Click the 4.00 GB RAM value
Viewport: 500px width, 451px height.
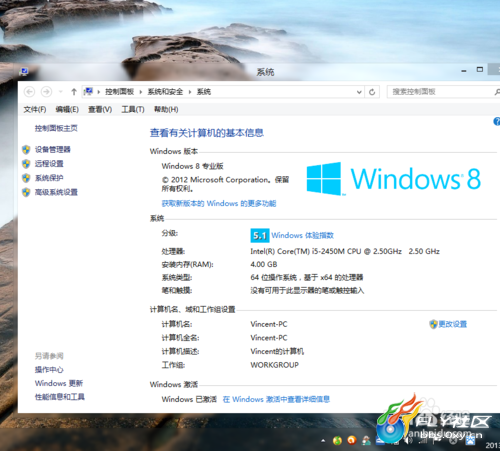(x=264, y=264)
